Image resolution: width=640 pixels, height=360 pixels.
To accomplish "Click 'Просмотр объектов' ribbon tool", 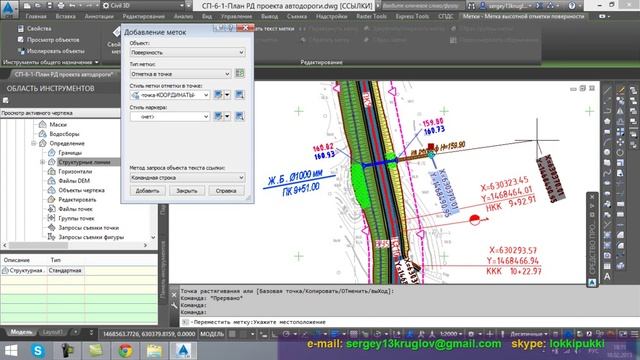I will click(49, 40).
